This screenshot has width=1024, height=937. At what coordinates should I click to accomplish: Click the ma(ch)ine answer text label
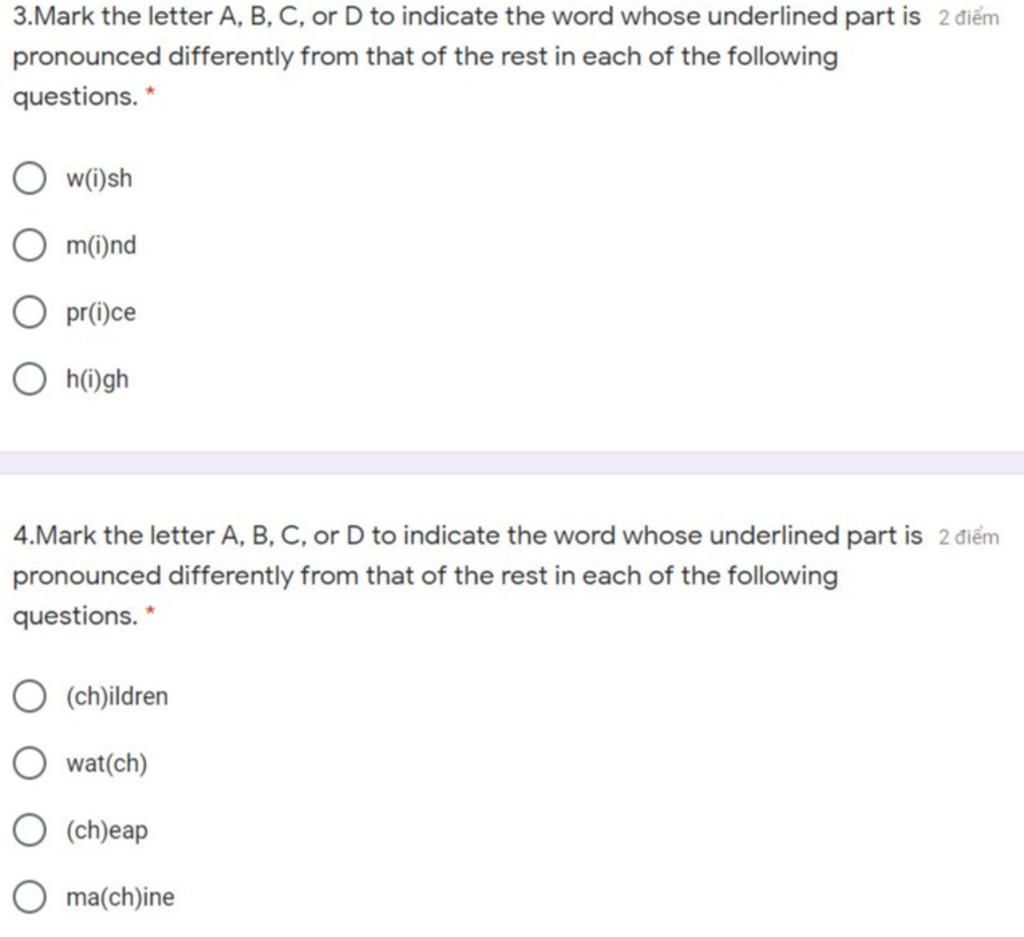click(120, 897)
